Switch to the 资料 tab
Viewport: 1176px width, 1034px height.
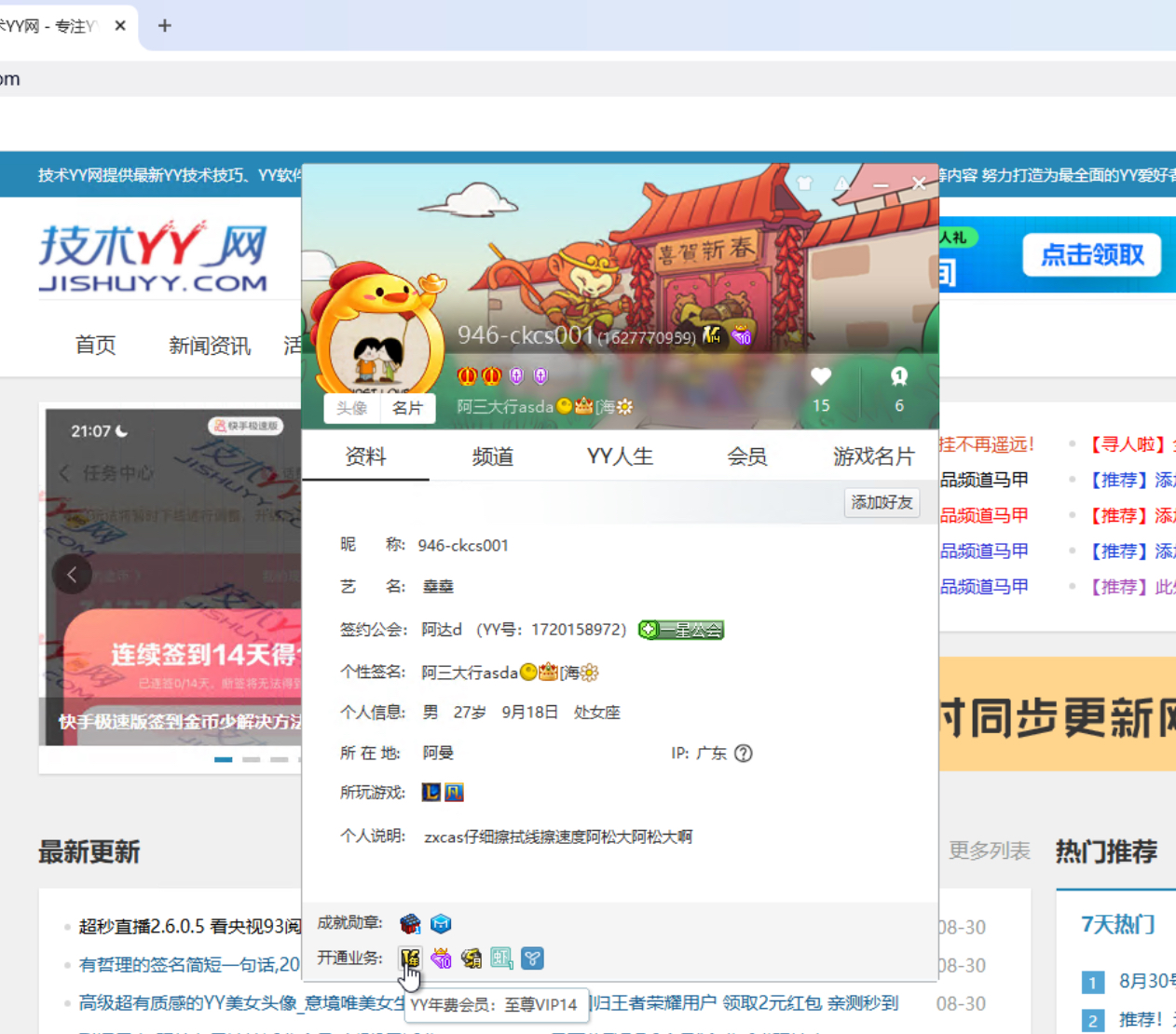coord(365,456)
